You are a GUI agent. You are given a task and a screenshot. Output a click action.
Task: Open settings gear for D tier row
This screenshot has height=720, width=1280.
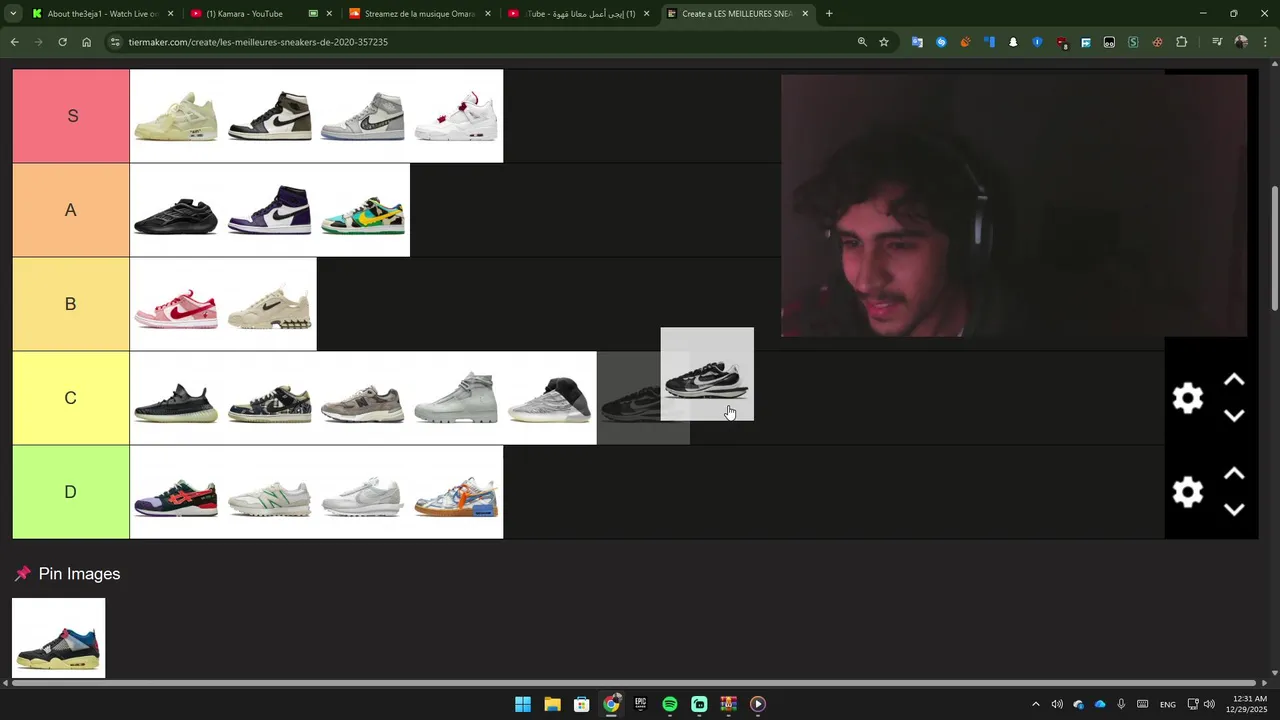(1187, 492)
